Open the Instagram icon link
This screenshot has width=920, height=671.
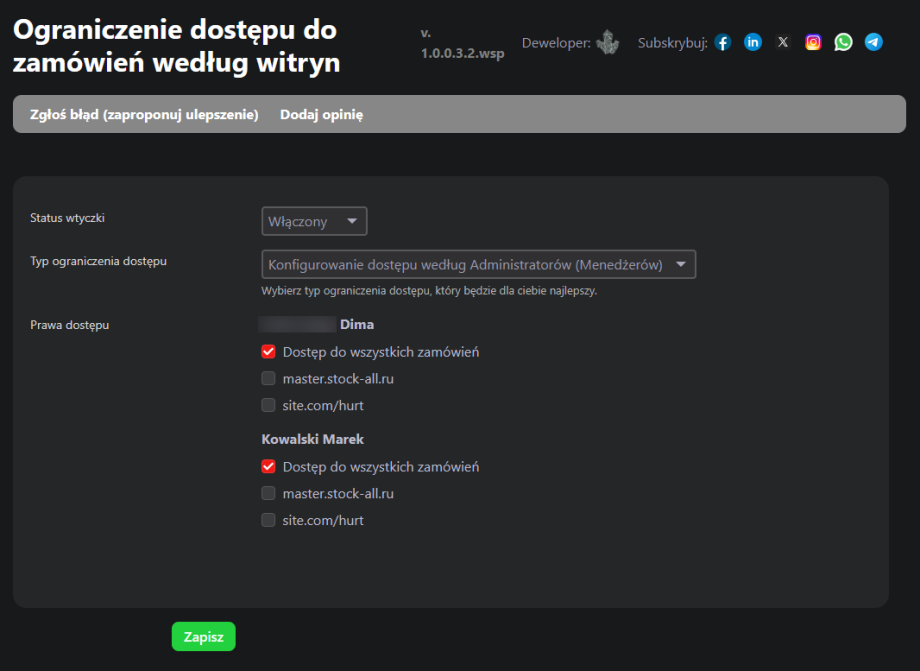(x=814, y=43)
